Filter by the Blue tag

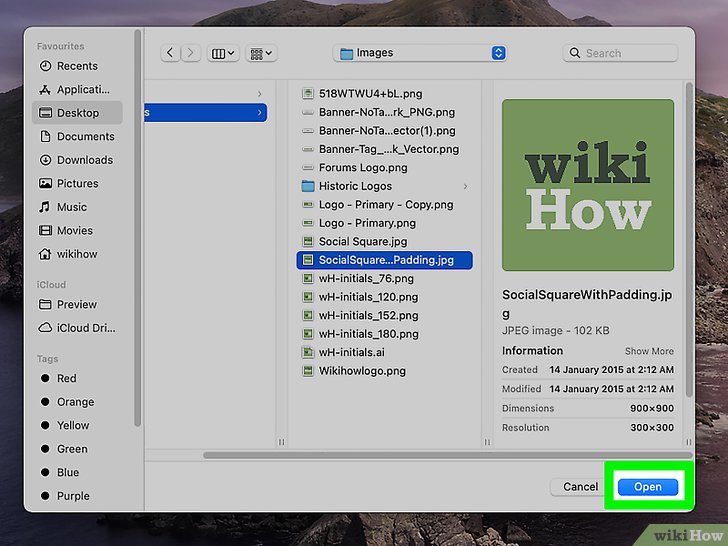click(x=67, y=473)
